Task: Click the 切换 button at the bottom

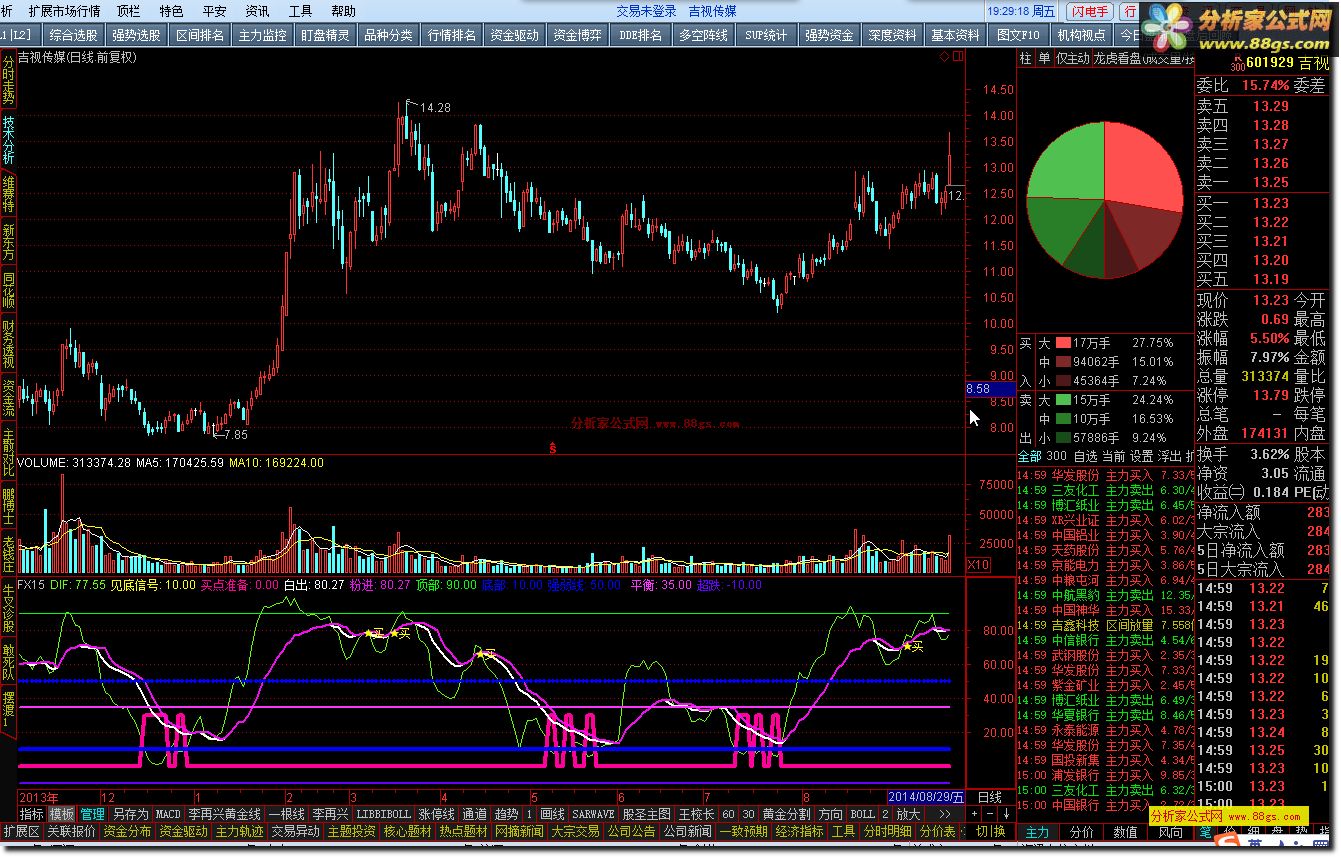Action: [x=991, y=832]
